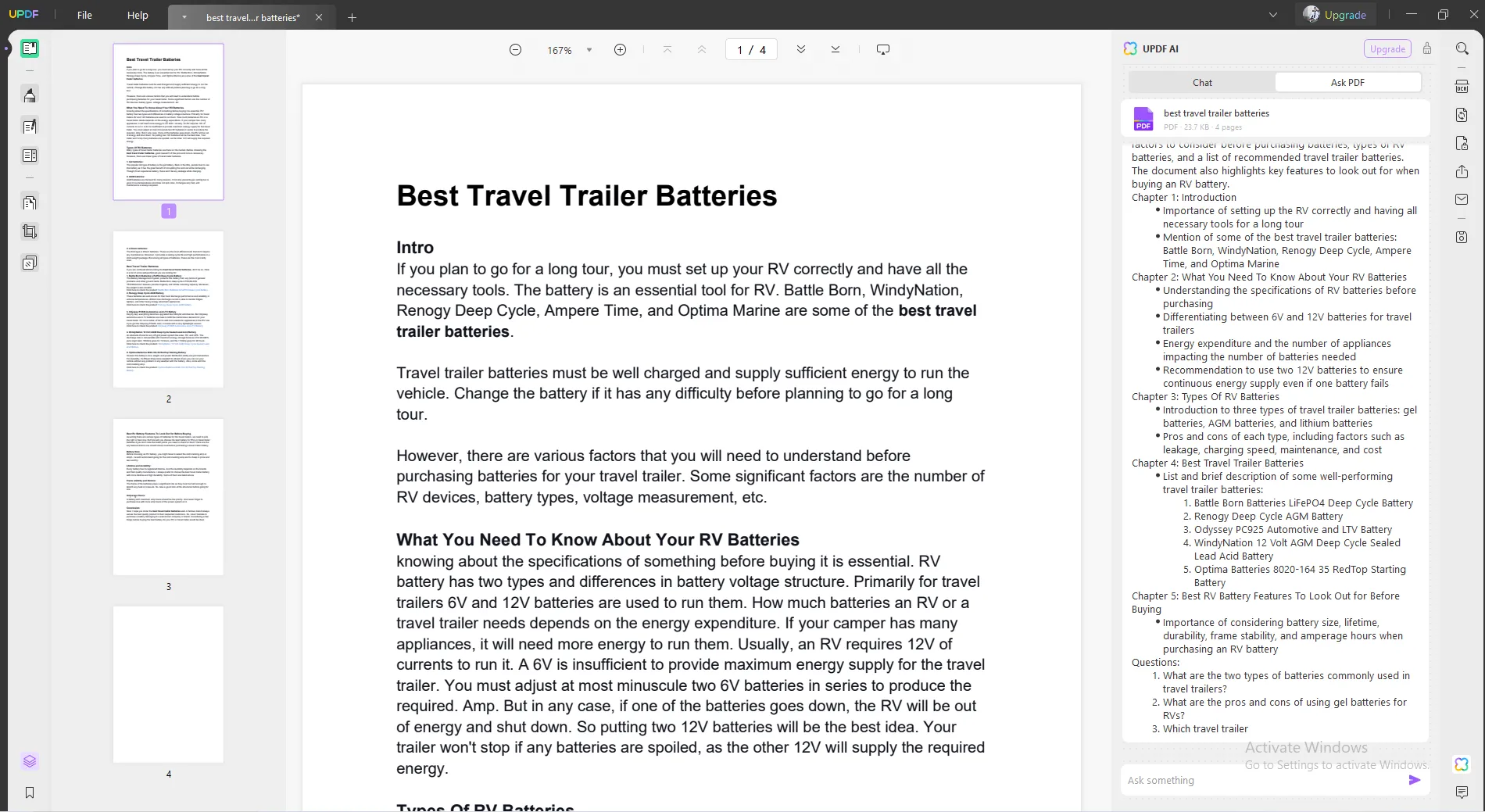The width and height of the screenshot is (1485, 812).
Task: Toggle the Bookmarks panel icon
Action: tap(30, 792)
